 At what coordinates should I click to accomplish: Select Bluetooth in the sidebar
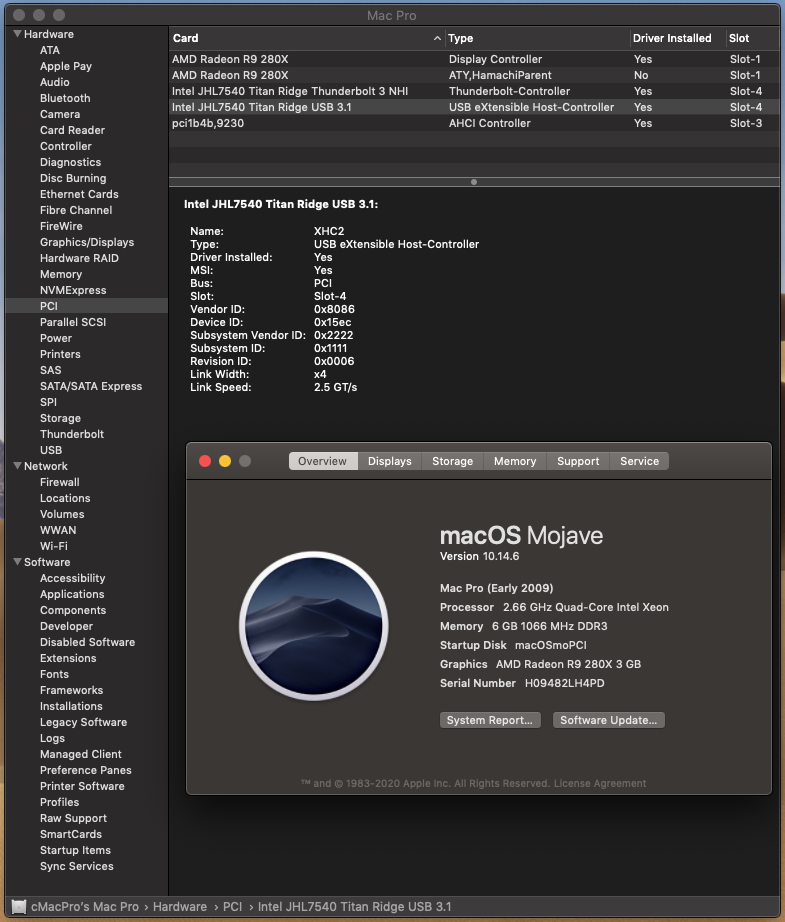65,98
